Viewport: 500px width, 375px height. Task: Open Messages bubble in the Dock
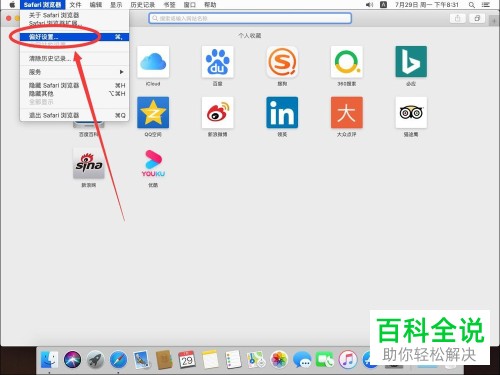pyautogui.click(x=302, y=360)
